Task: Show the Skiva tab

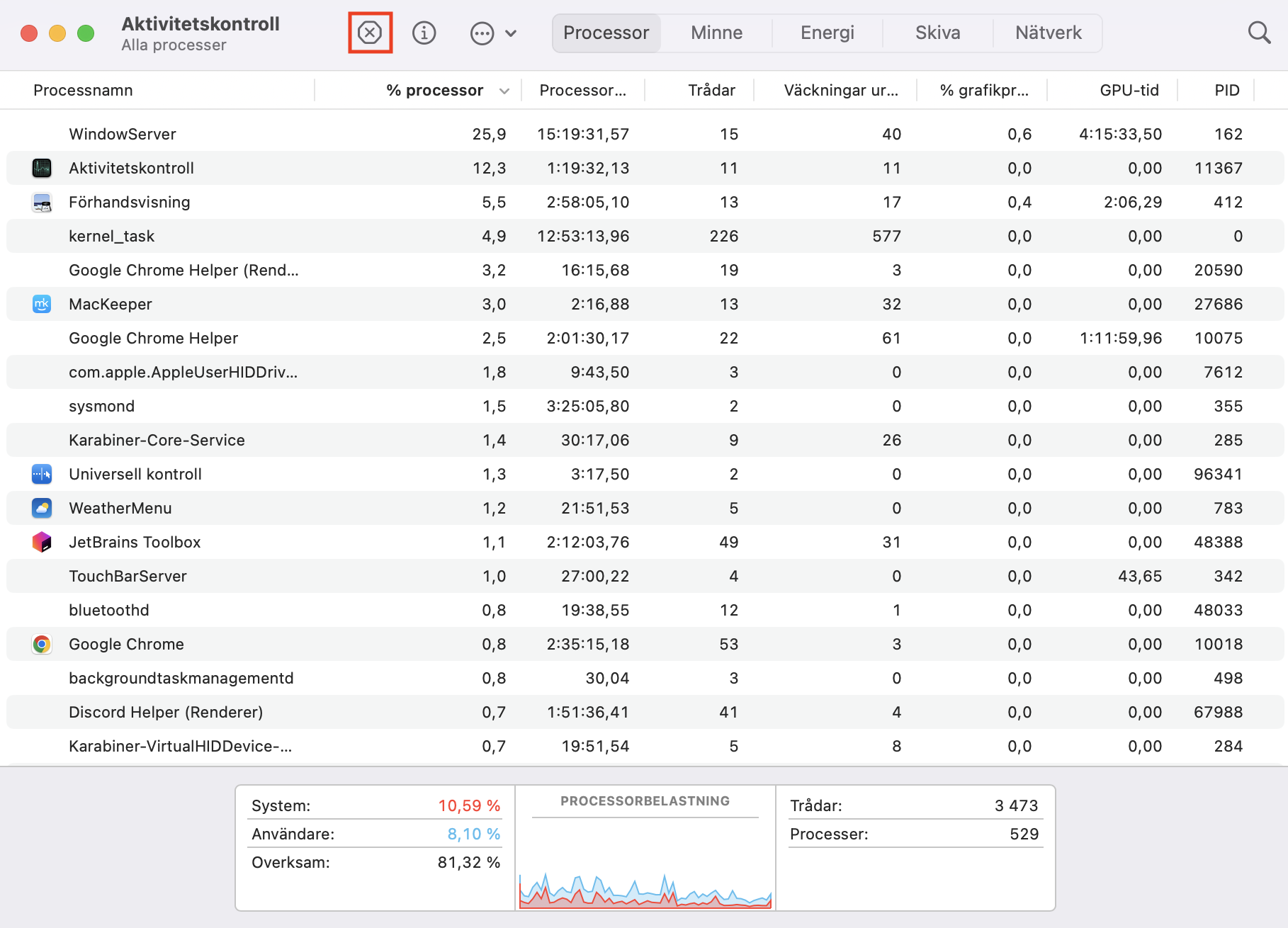Action: [x=937, y=33]
